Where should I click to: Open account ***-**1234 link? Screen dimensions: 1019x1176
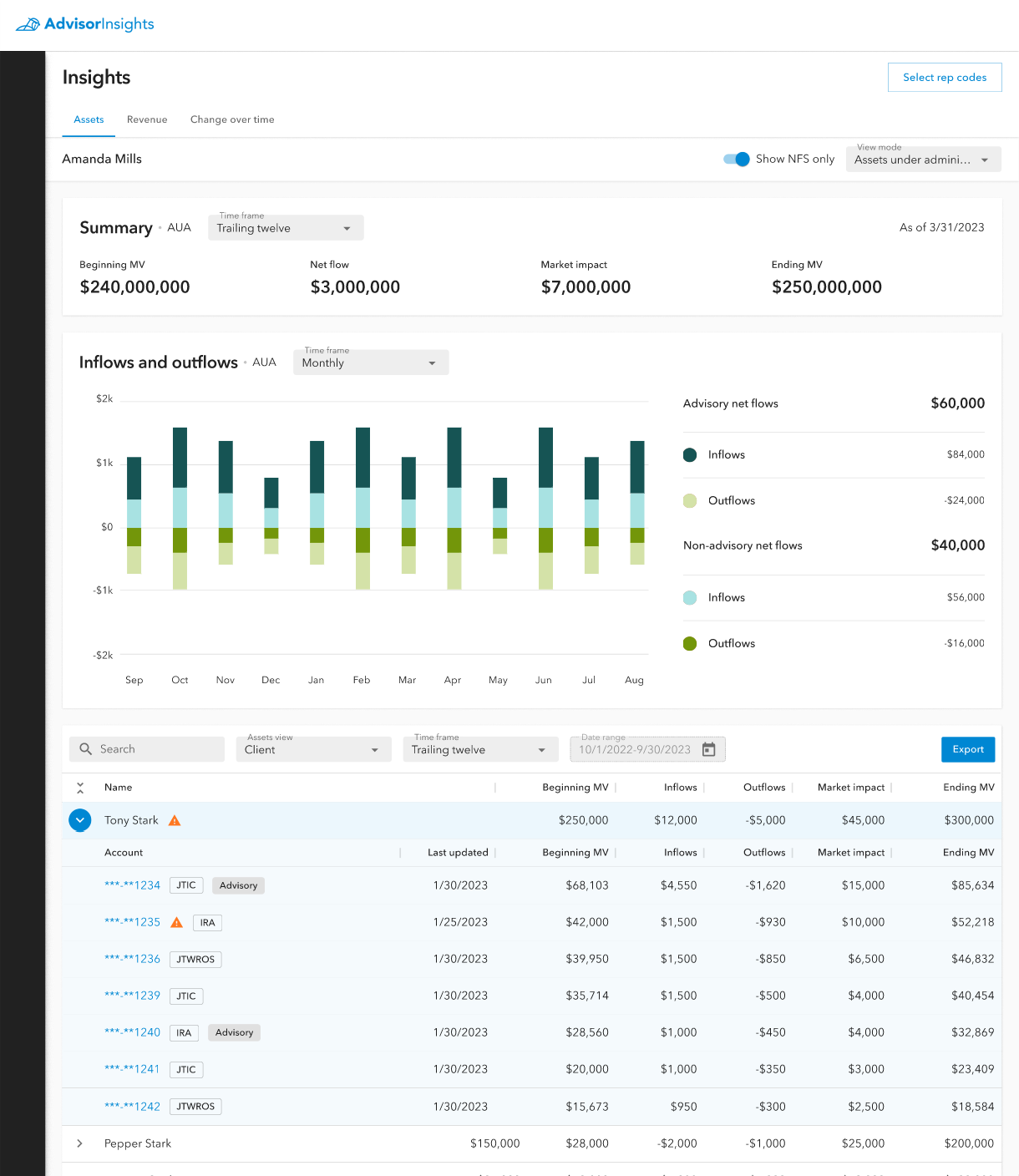132,885
